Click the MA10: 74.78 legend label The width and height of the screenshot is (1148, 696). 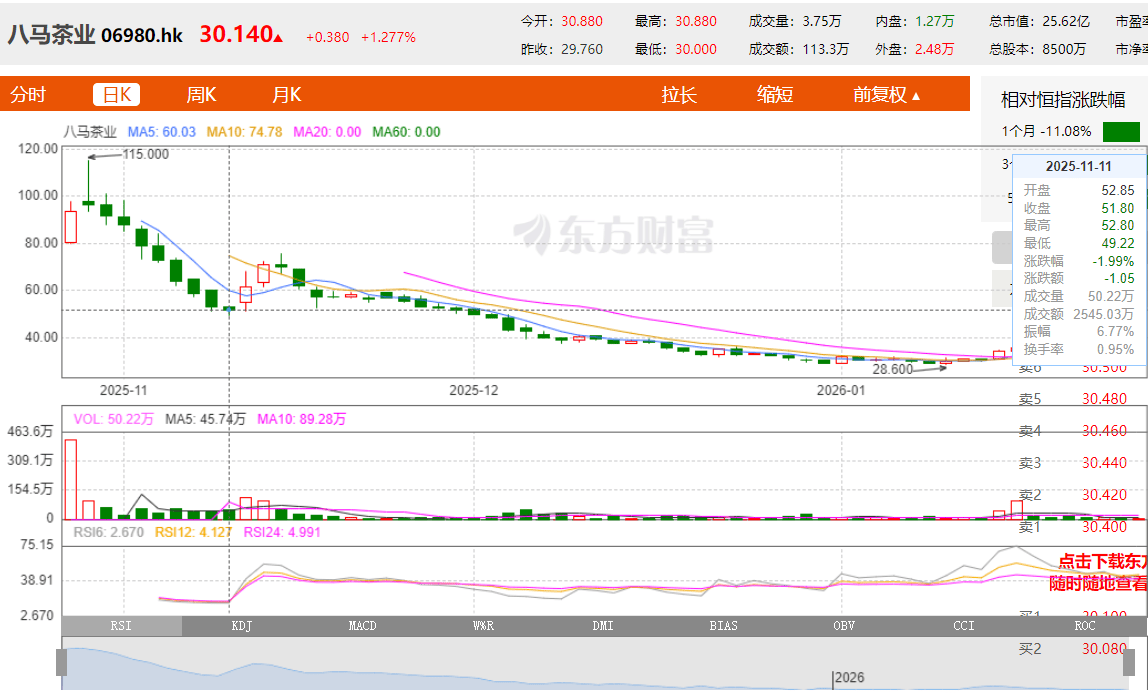click(x=245, y=132)
